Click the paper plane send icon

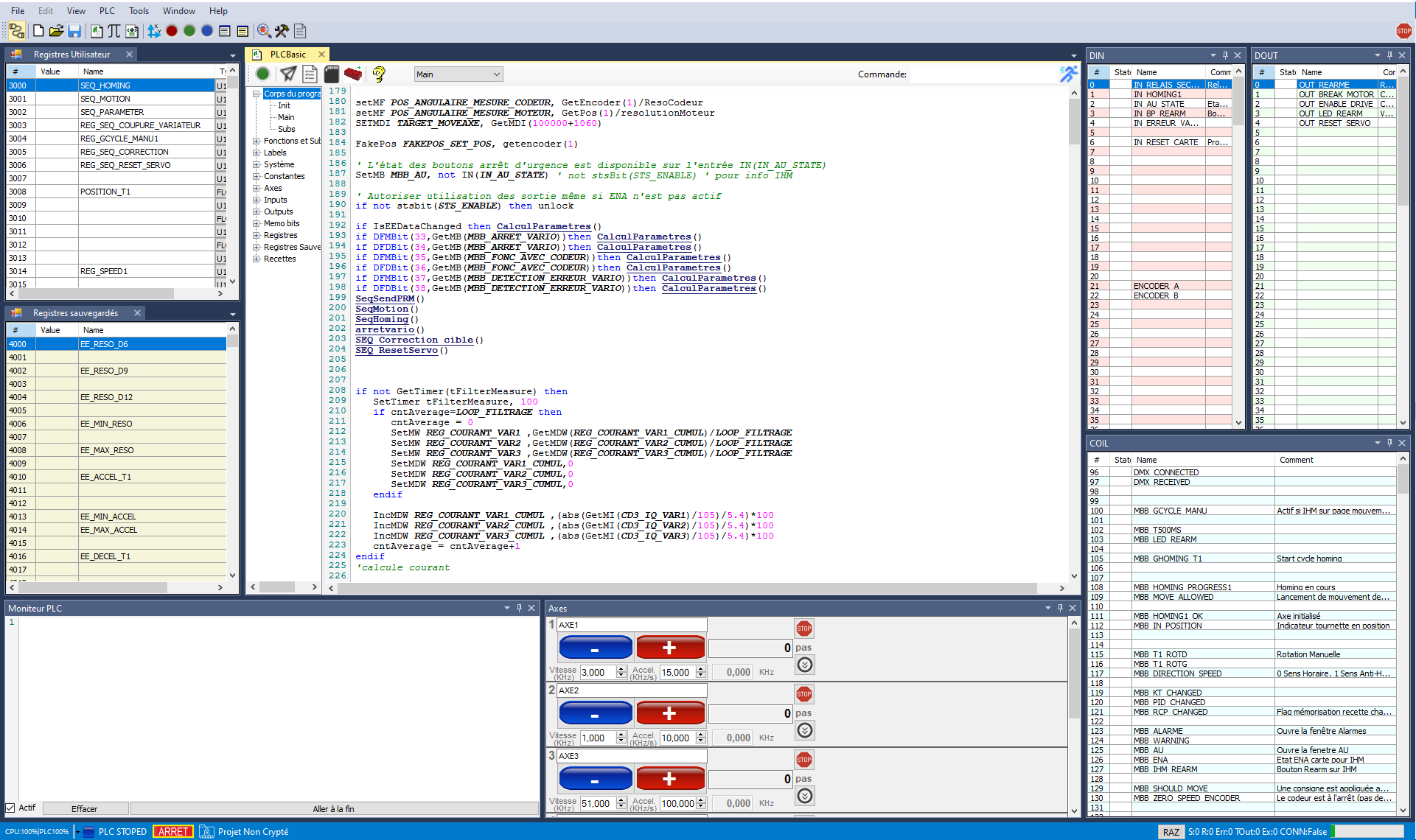click(x=288, y=74)
